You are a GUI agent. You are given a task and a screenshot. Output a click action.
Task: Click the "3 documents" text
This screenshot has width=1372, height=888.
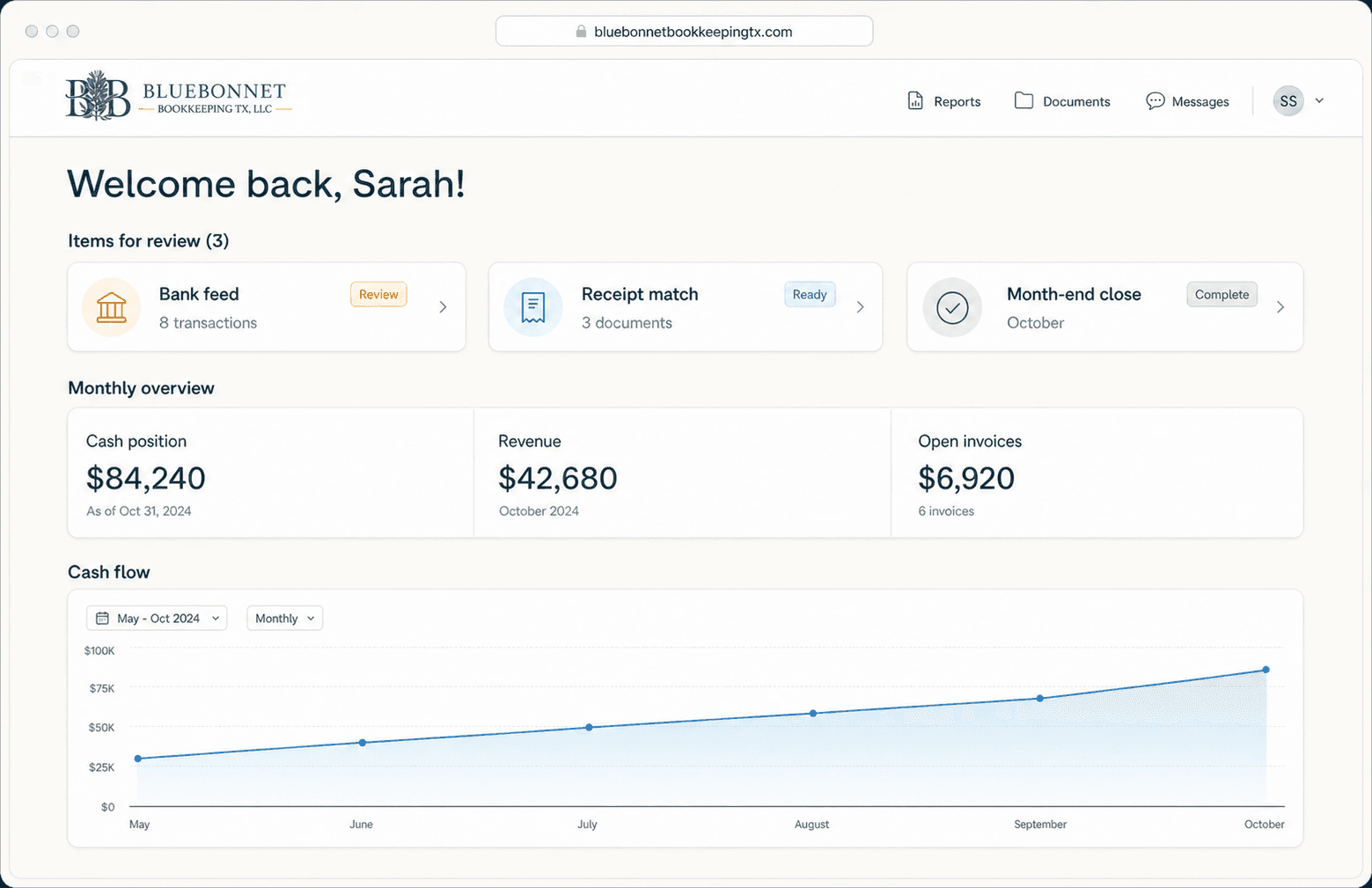click(627, 323)
